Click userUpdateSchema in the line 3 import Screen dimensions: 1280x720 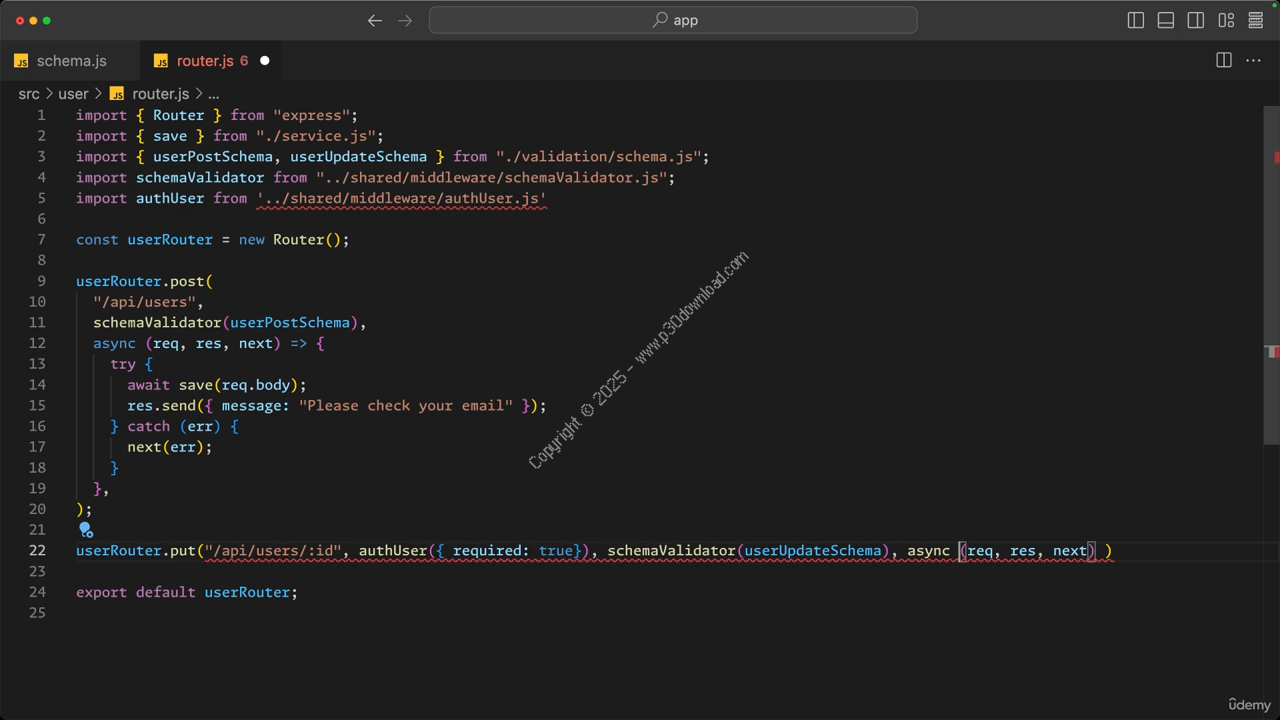(x=358, y=157)
